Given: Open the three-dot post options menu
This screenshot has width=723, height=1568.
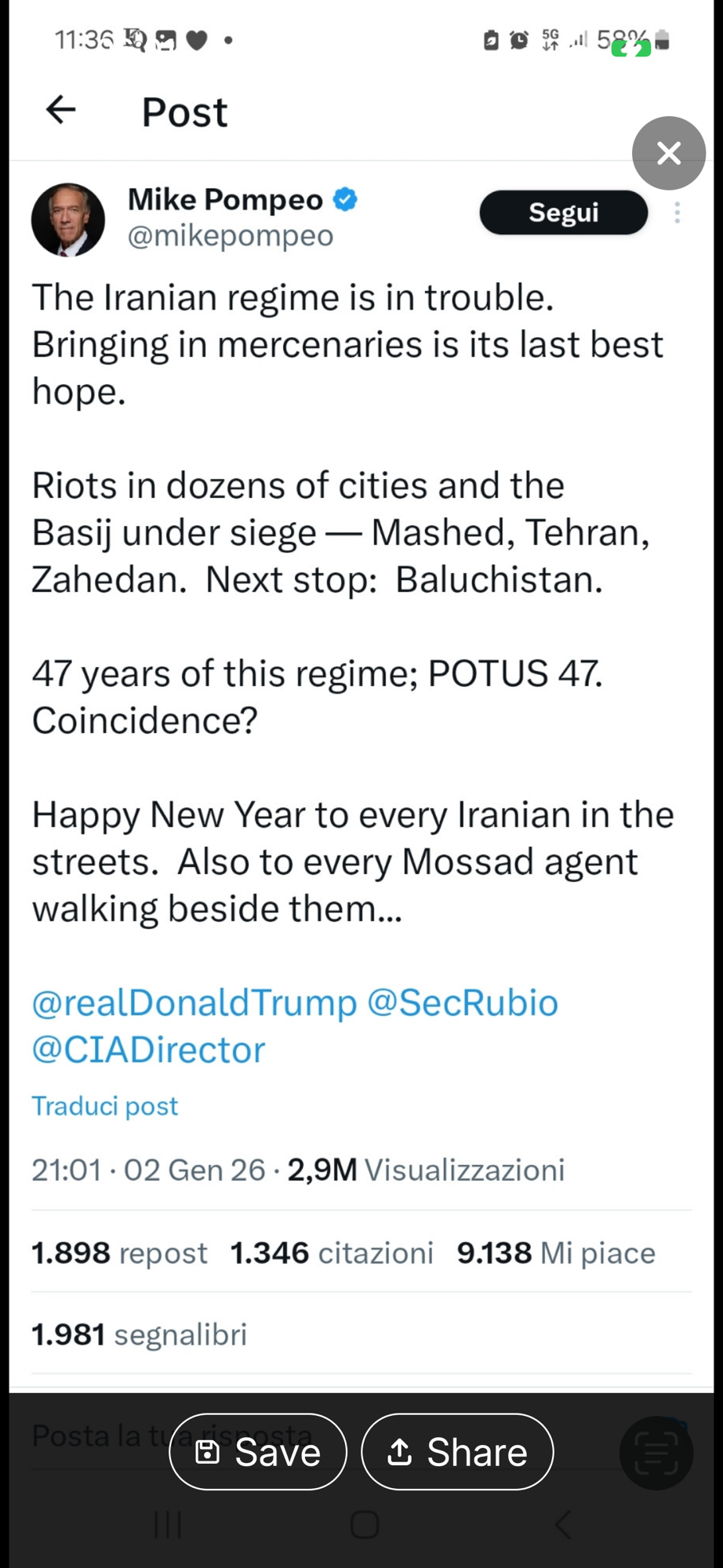Looking at the screenshot, I should click(677, 212).
